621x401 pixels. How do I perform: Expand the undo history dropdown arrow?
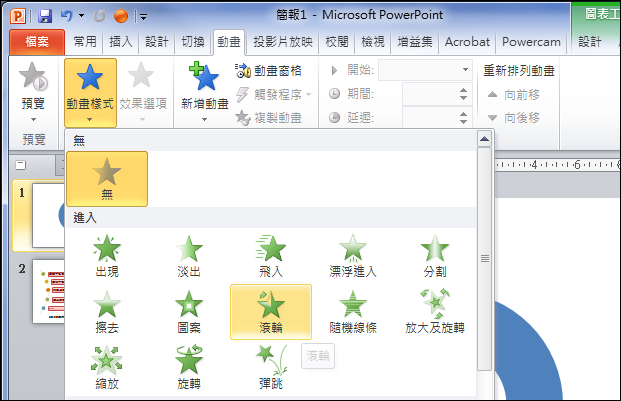[81, 16]
